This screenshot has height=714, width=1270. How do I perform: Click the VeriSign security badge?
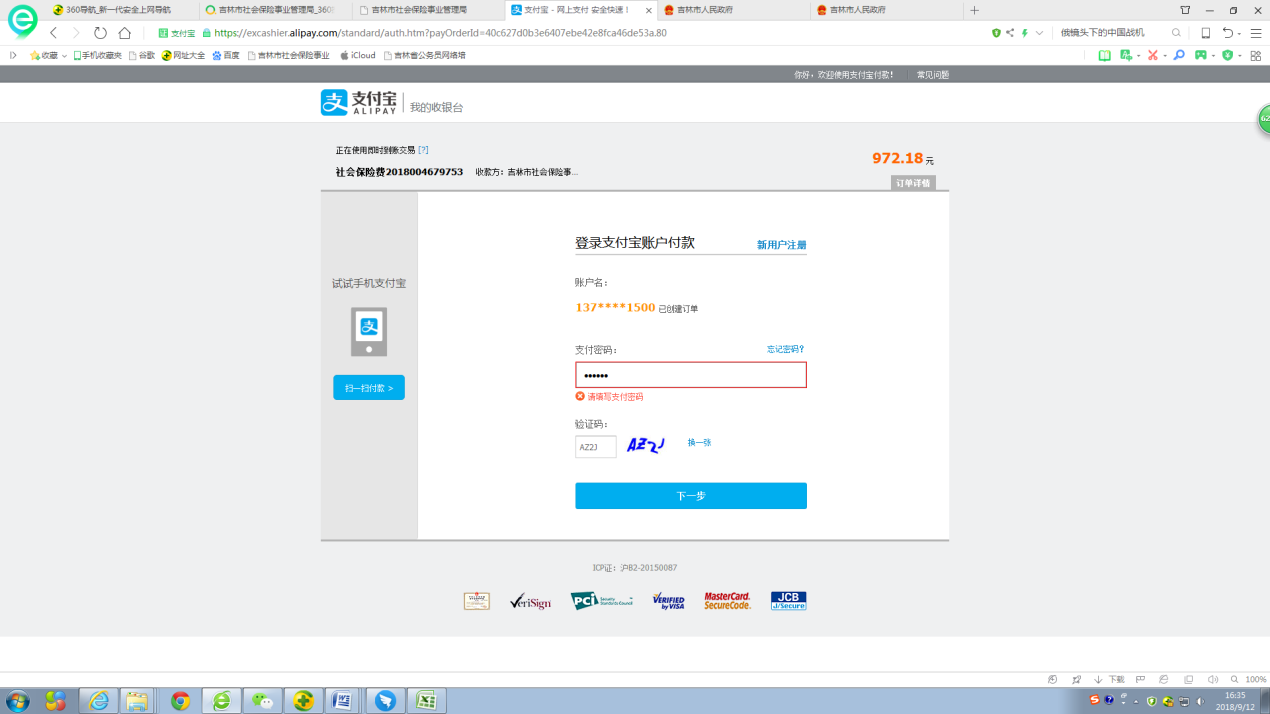point(530,601)
